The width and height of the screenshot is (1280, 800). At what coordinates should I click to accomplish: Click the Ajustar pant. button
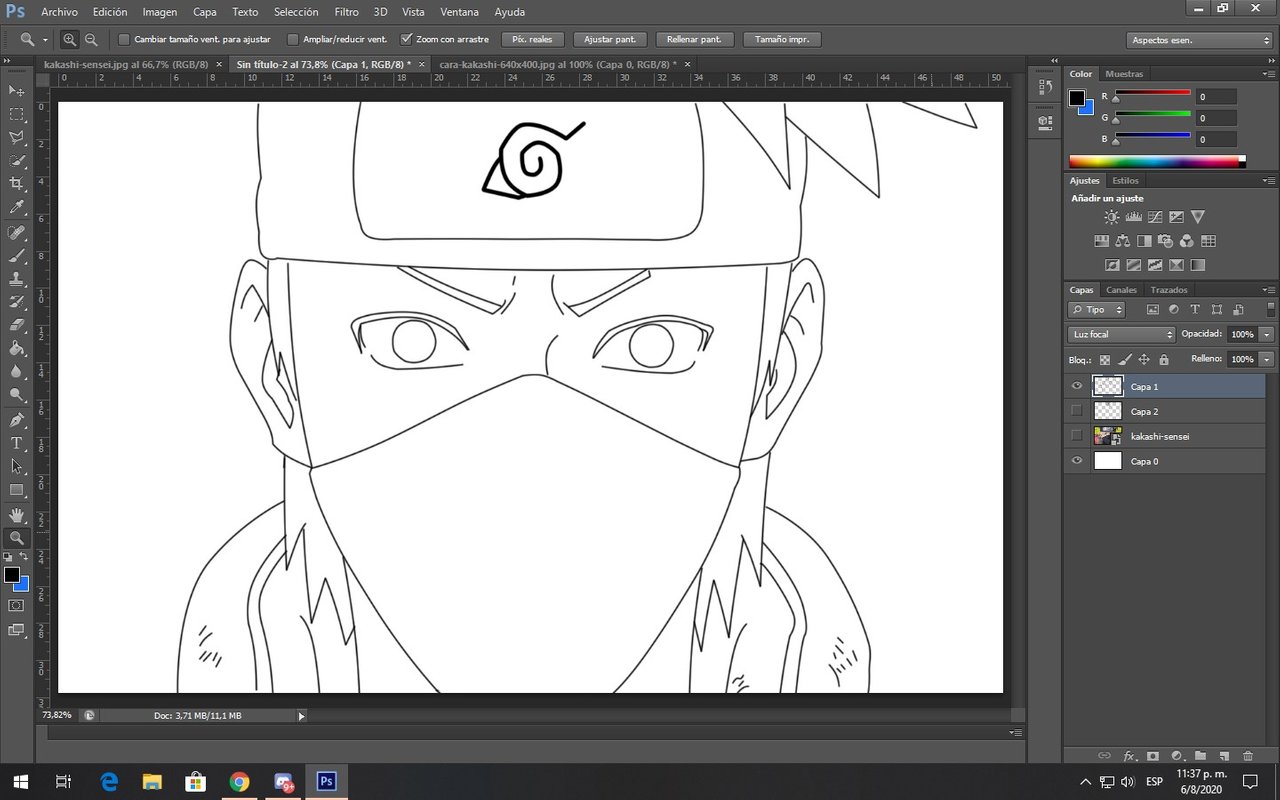tap(610, 40)
